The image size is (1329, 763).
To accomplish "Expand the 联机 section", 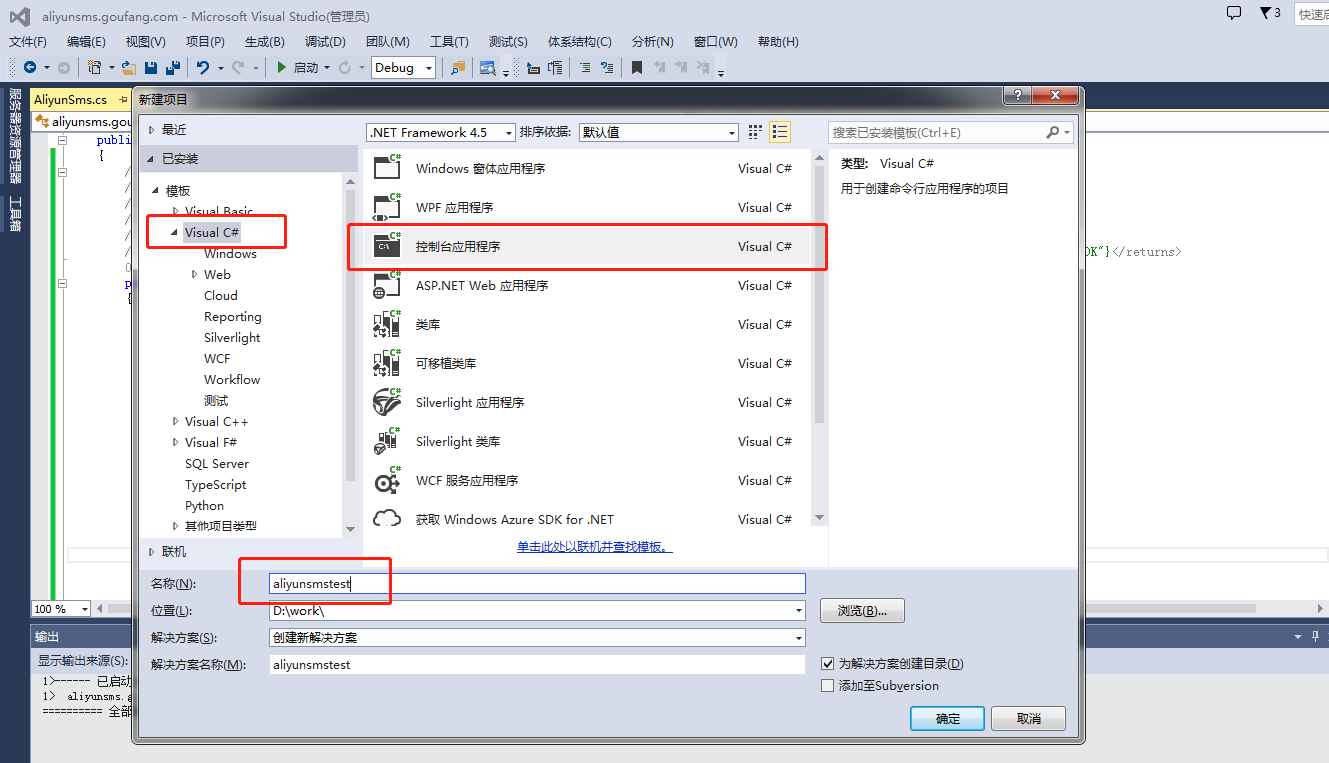I will (152, 552).
